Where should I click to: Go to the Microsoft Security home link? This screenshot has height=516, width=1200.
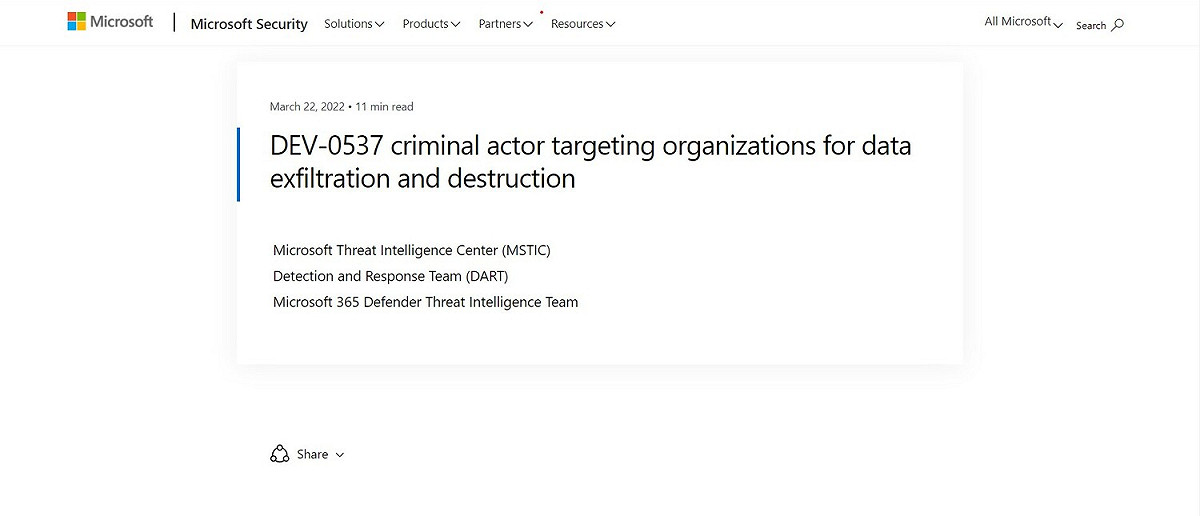pyautogui.click(x=249, y=24)
